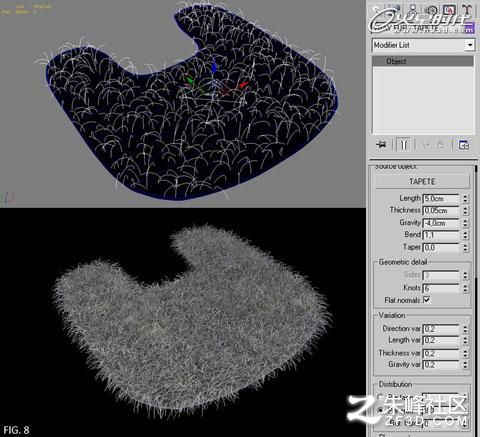The width and height of the screenshot is (480, 437).
Task: Click the Knots spinner arrows
Action: pos(465,288)
